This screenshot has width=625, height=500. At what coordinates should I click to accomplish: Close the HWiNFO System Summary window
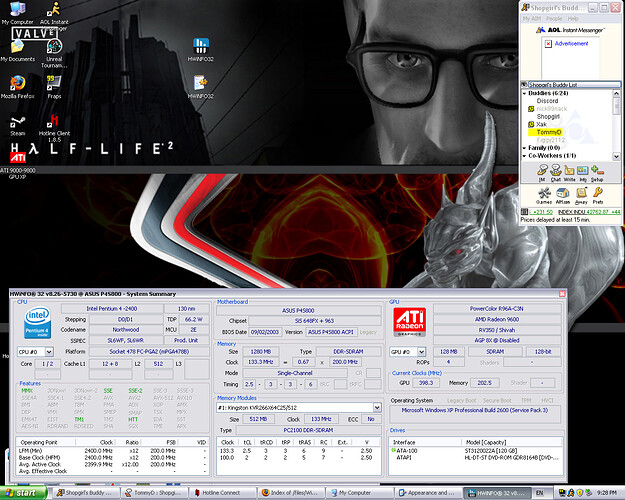point(562,294)
